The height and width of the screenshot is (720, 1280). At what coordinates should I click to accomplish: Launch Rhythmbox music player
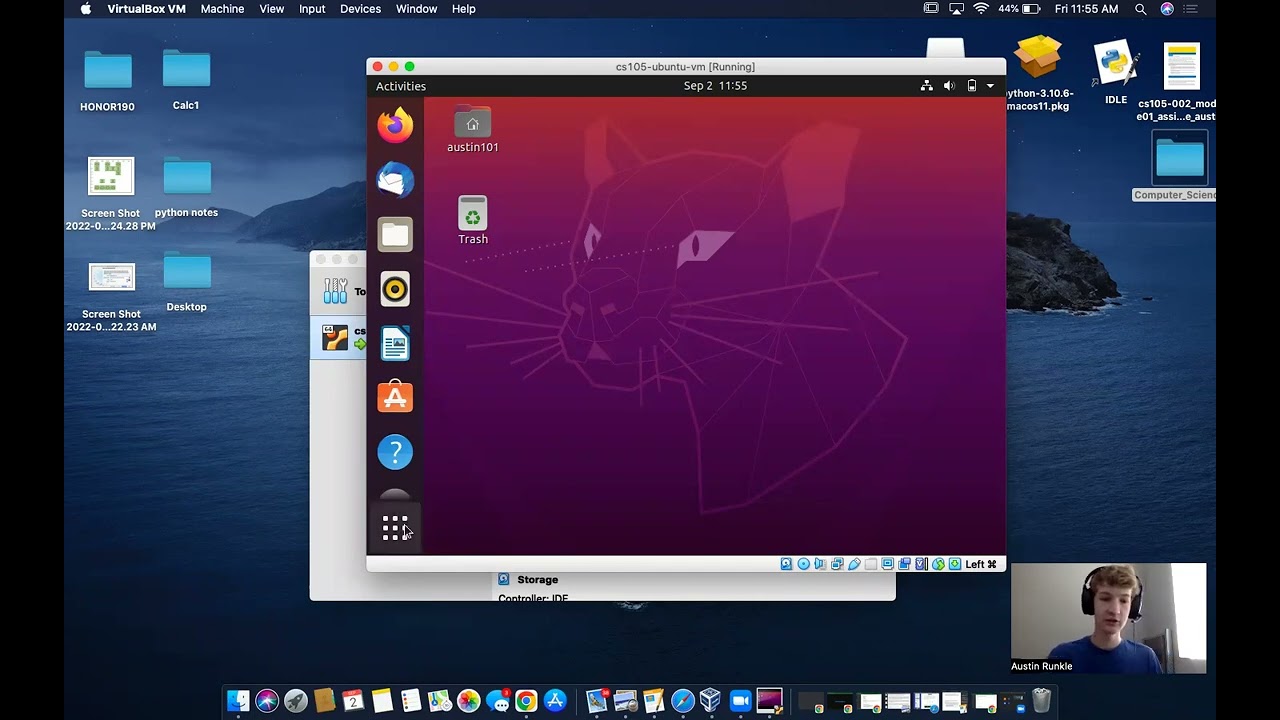point(395,289)
